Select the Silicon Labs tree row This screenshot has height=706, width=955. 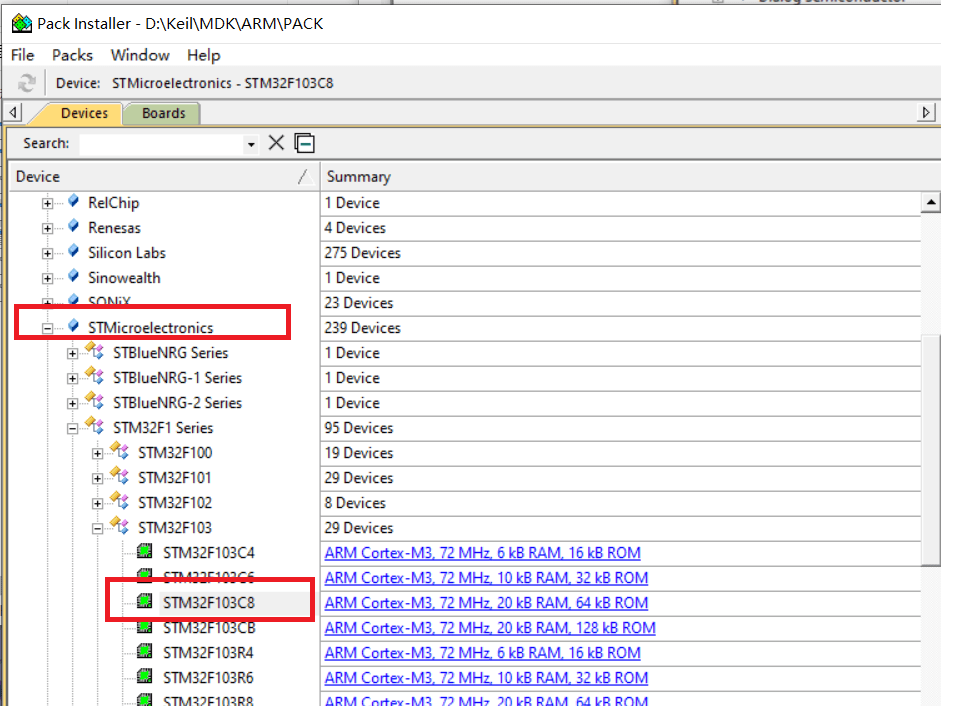tap(127, 253)
